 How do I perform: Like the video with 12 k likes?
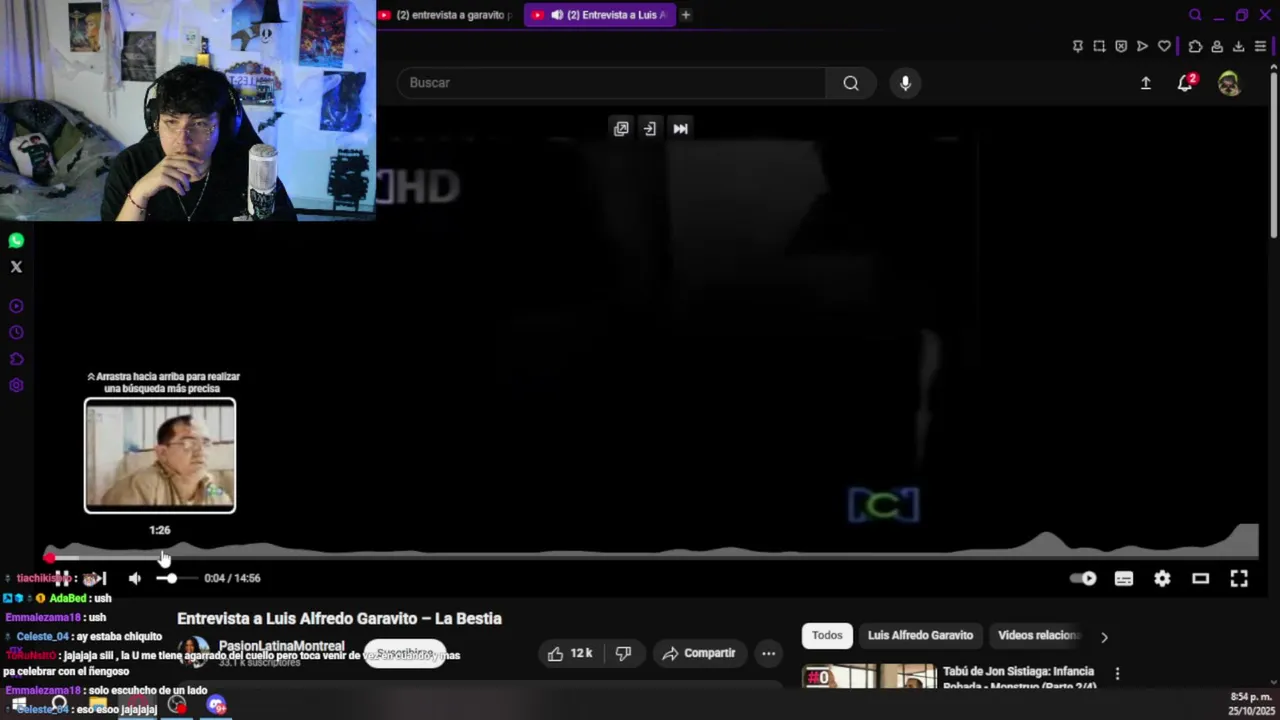[x=570, y=653]
